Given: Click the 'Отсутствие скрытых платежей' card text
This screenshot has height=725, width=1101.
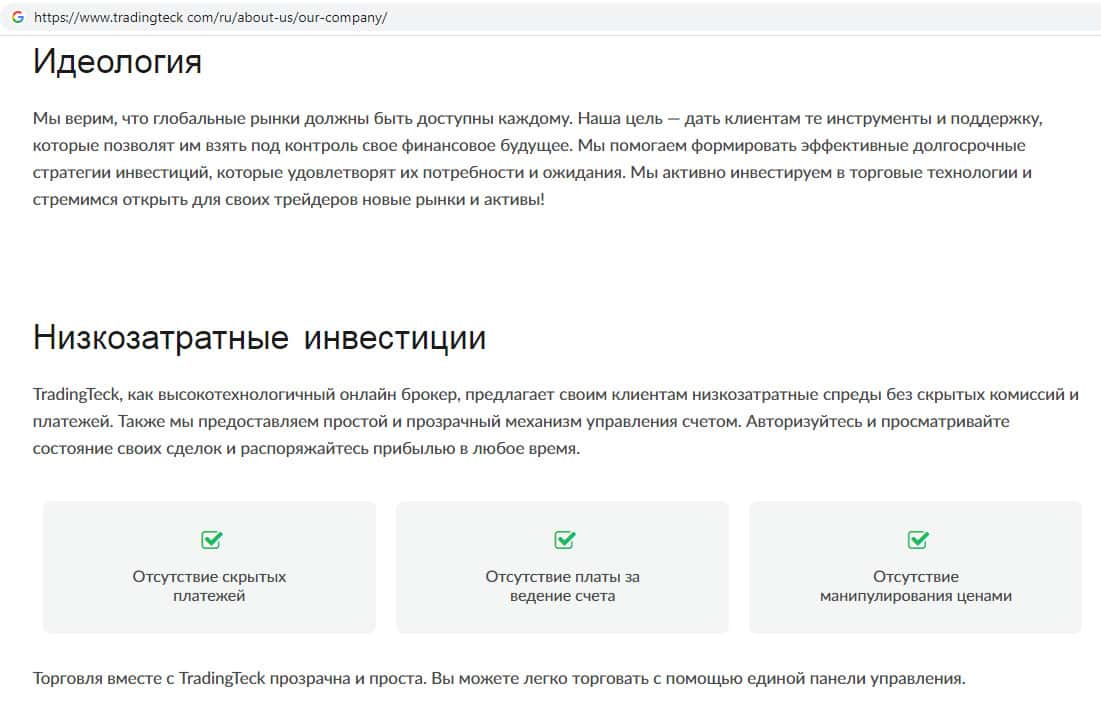Looking at the screenshot, I should tap(209, 586).
